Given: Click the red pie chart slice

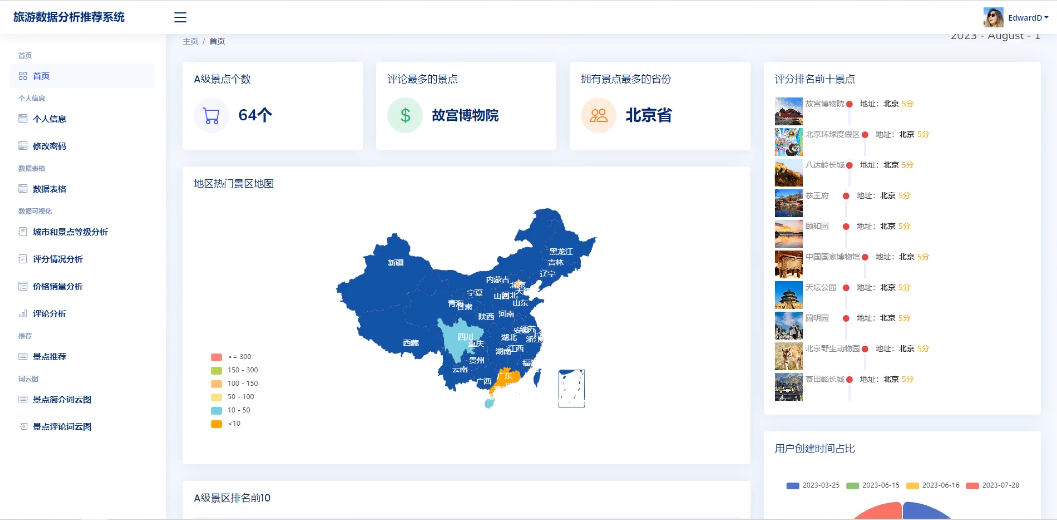Looking at the screenshot, I should [x=882, y=513].
